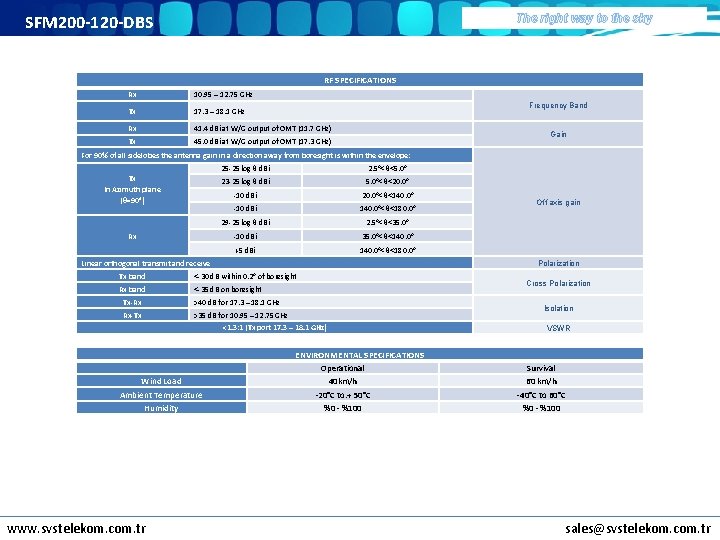Click the Tx band label cell

coord(132,276)
